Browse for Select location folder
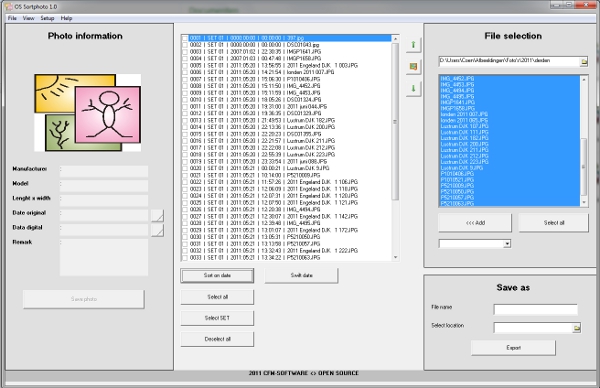 pyautogui.click(x=576, y=328)
